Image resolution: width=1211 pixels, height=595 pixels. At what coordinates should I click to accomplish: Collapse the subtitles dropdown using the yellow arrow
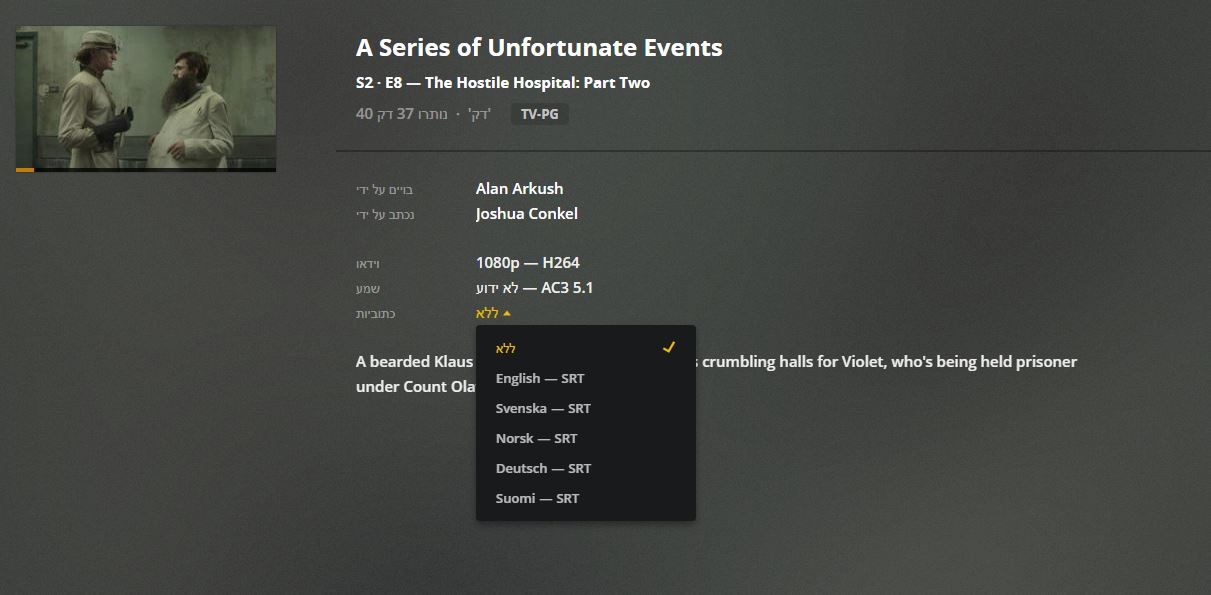coord(507,314)
